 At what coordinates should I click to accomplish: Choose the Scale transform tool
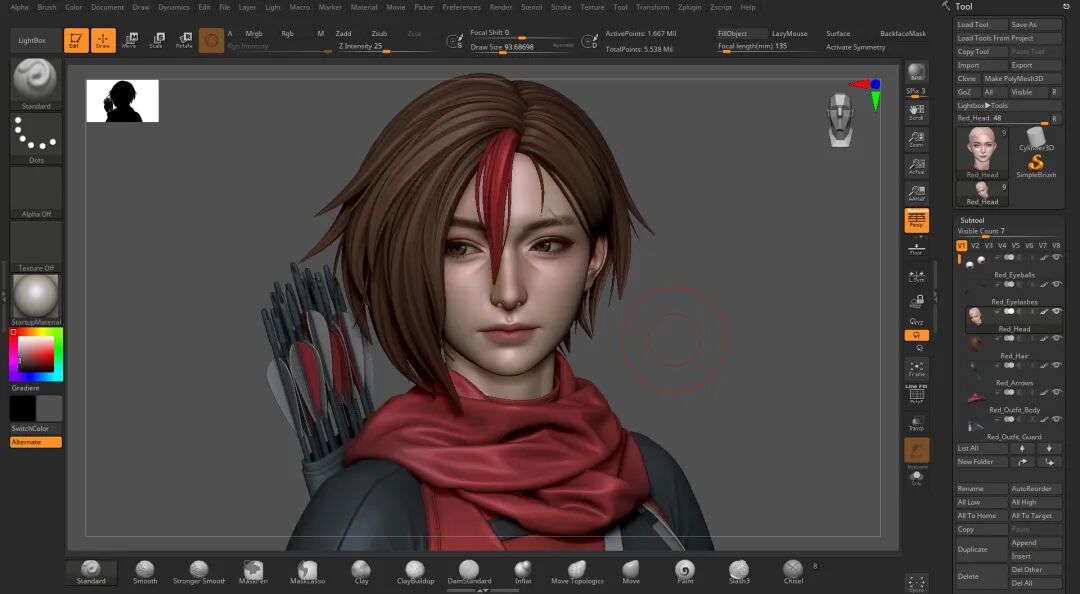pyautogui.click(x=156, y=40)
